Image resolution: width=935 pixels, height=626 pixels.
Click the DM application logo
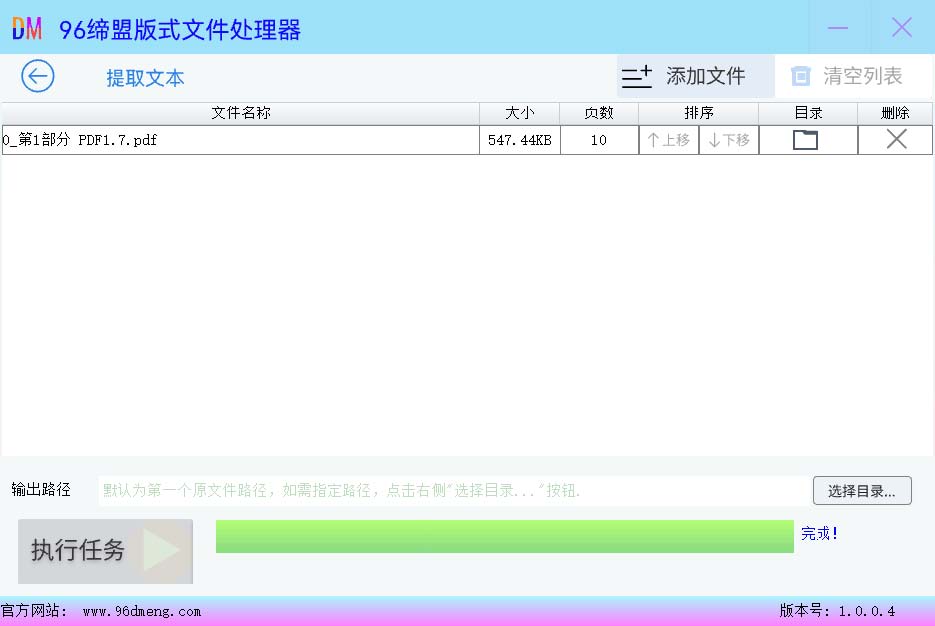(27, 29)
